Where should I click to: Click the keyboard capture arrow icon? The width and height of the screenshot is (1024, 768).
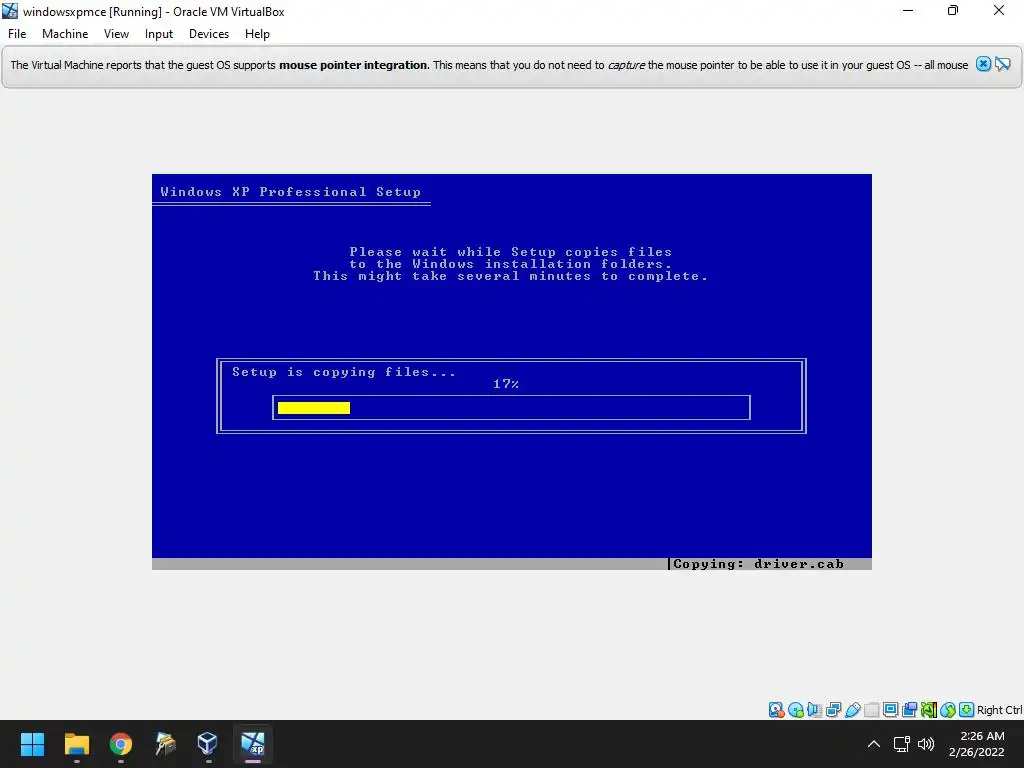(x=967, y=710)
